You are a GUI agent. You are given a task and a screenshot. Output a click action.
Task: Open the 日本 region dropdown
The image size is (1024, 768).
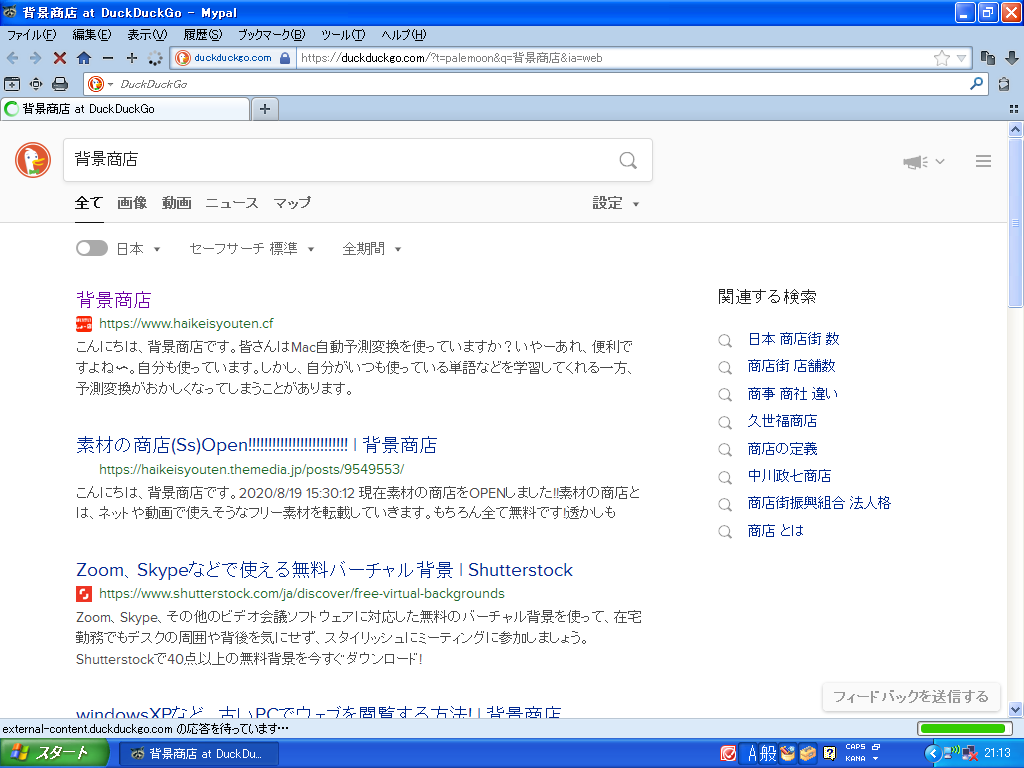coord(138,249)
